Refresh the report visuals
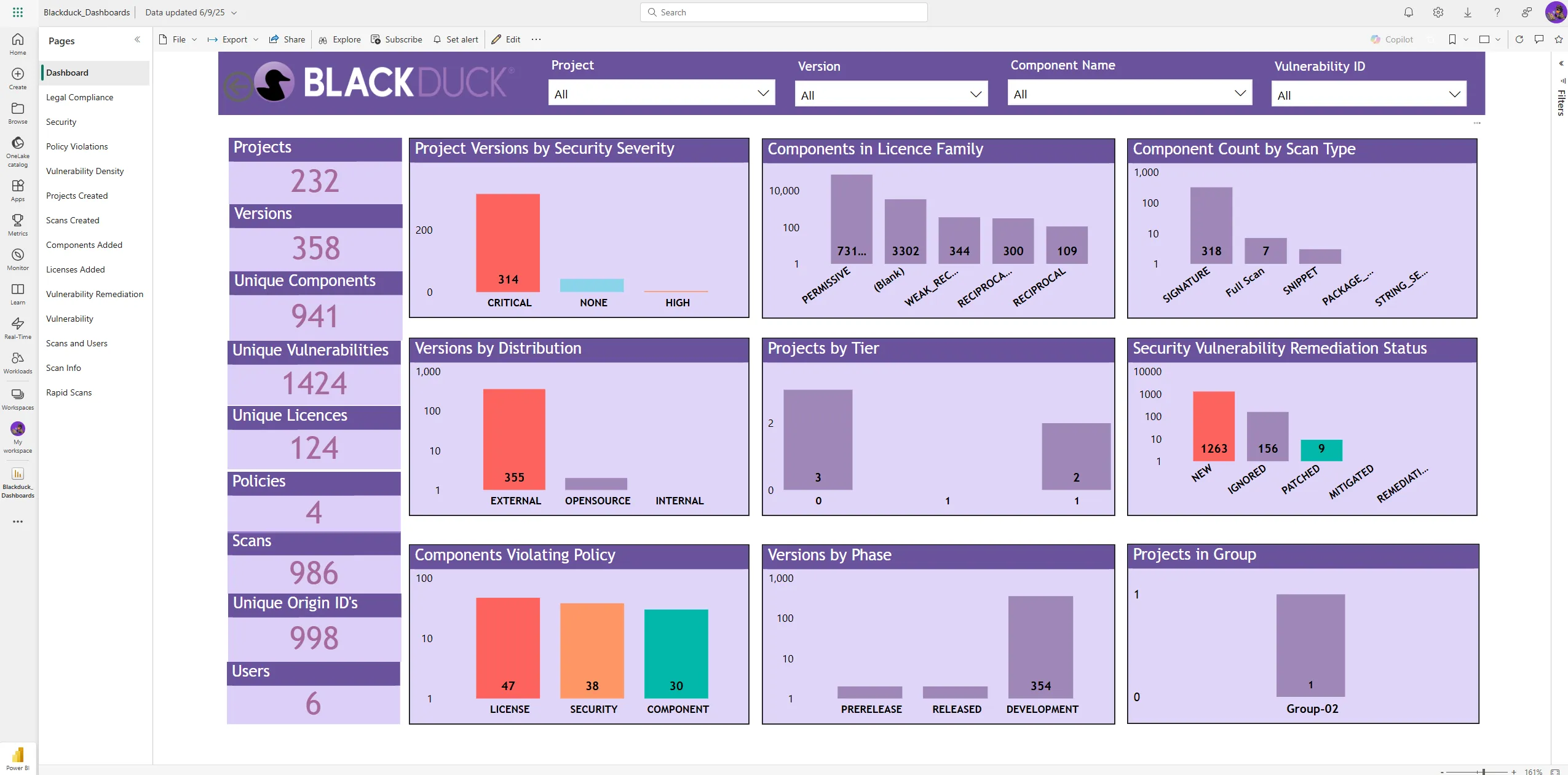This screenshot has width=1568, height=775. [1519, 39]
